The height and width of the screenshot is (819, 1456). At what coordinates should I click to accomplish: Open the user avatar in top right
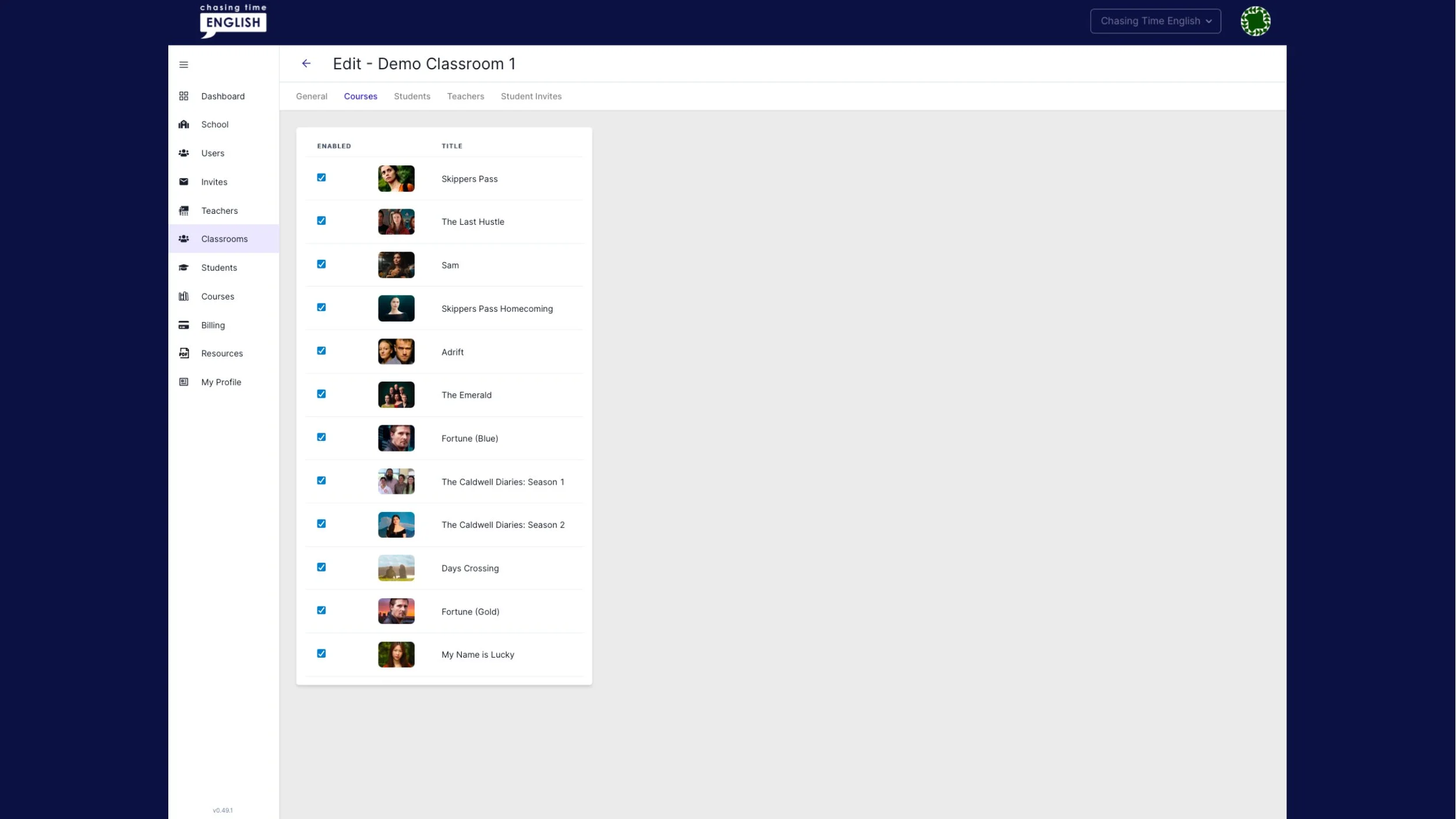[x=1255, y=22]
